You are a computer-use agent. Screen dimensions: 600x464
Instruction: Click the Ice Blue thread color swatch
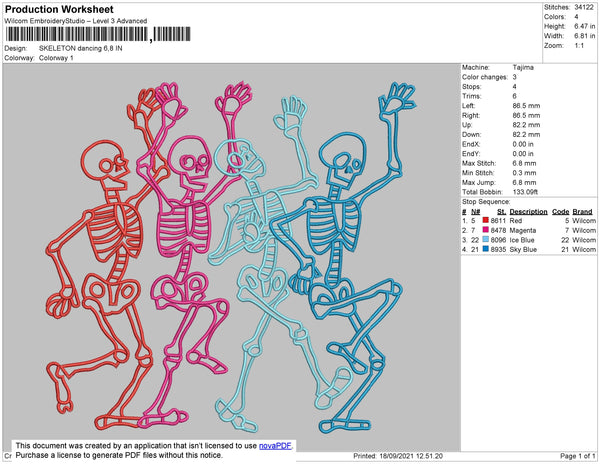tap(486, 239)
